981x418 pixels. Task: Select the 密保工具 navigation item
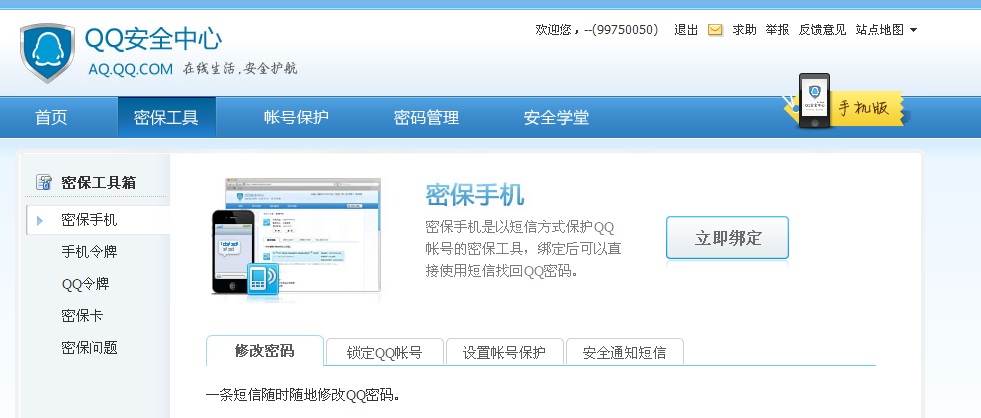(x=166, y=117)
